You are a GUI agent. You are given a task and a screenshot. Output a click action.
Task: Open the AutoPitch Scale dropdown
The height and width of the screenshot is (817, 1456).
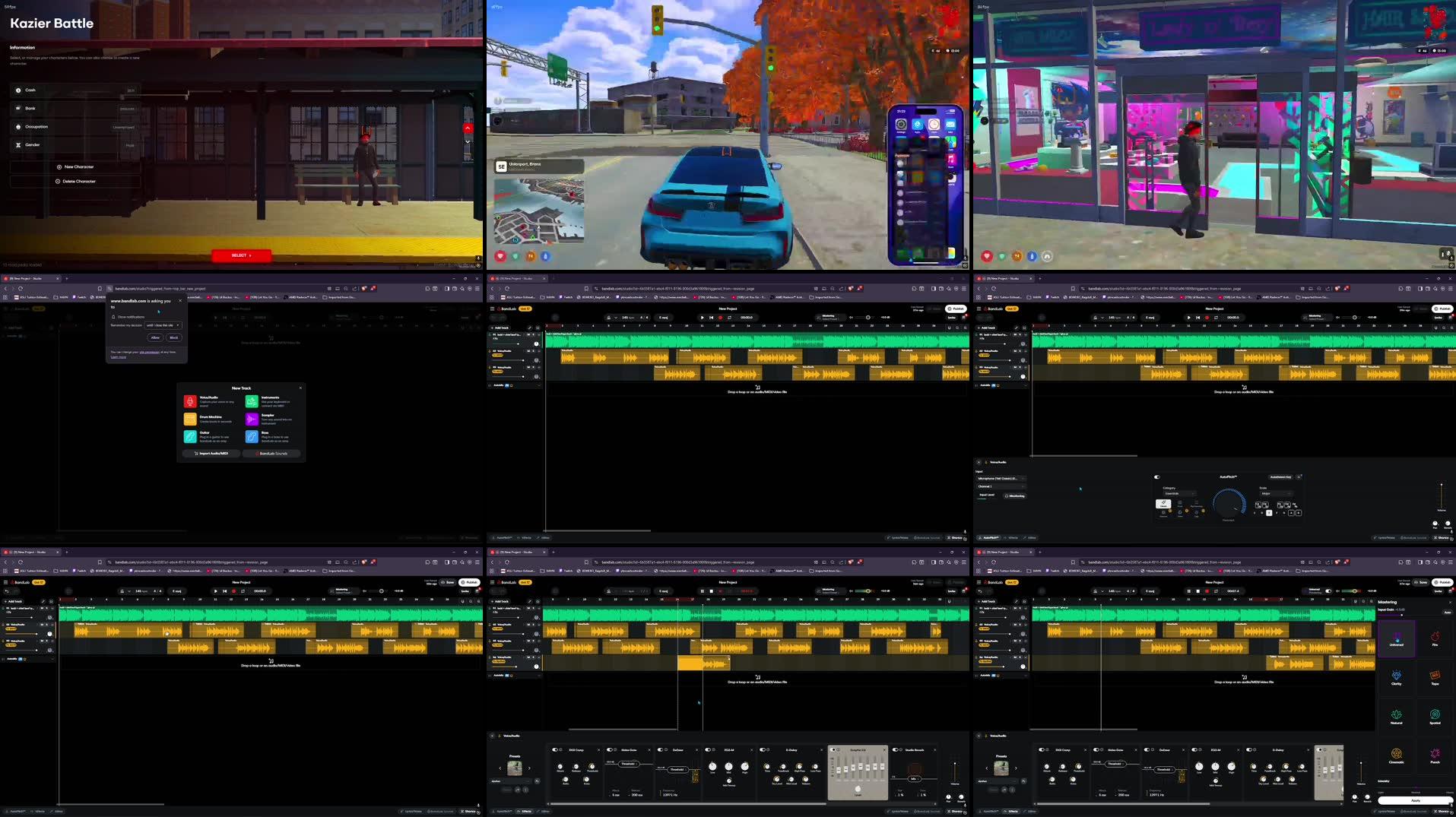1277,493
